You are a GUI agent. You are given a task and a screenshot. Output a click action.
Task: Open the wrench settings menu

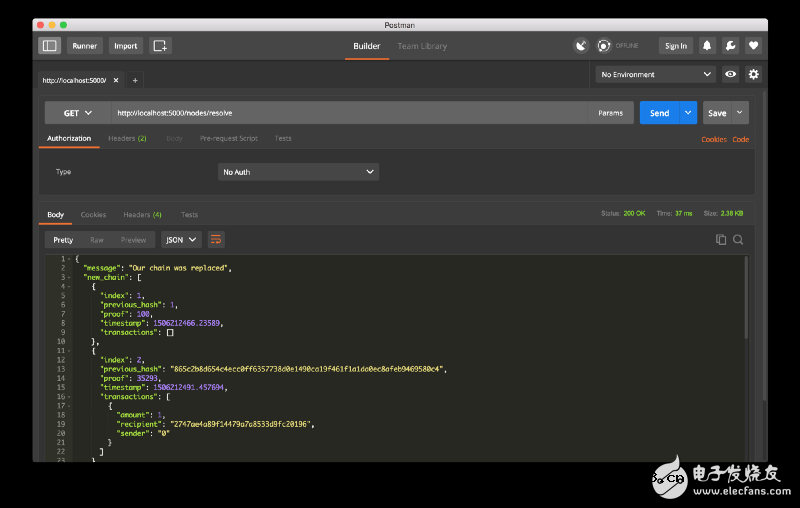click(x=730, y=46)
